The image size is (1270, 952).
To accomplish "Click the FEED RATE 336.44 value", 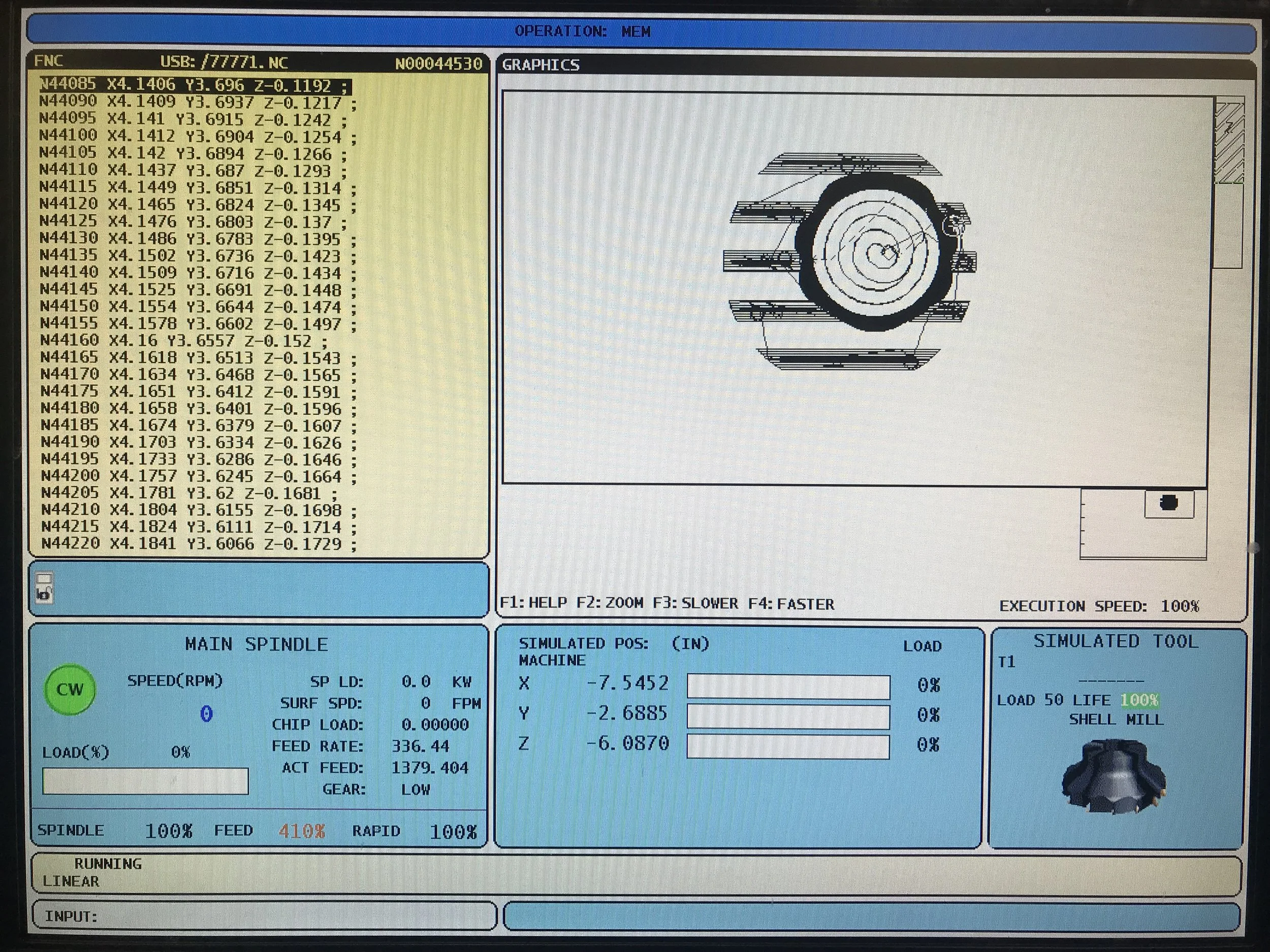I will tap(420, 746).
